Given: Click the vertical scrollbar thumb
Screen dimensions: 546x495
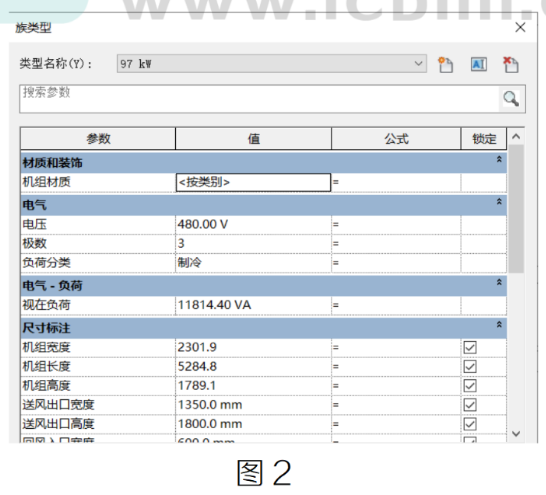Looking at the screenshot, I should click(516, 209).
